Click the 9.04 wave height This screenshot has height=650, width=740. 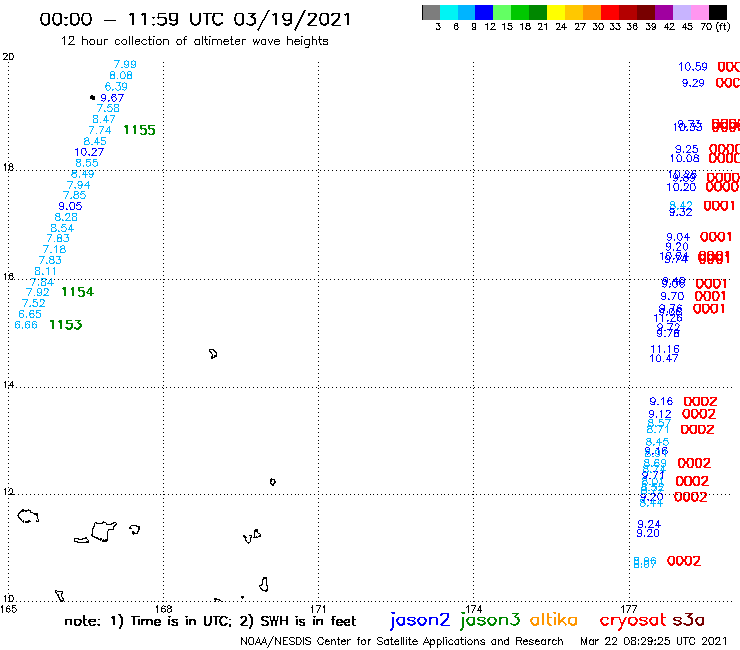[x=678, y=237]
